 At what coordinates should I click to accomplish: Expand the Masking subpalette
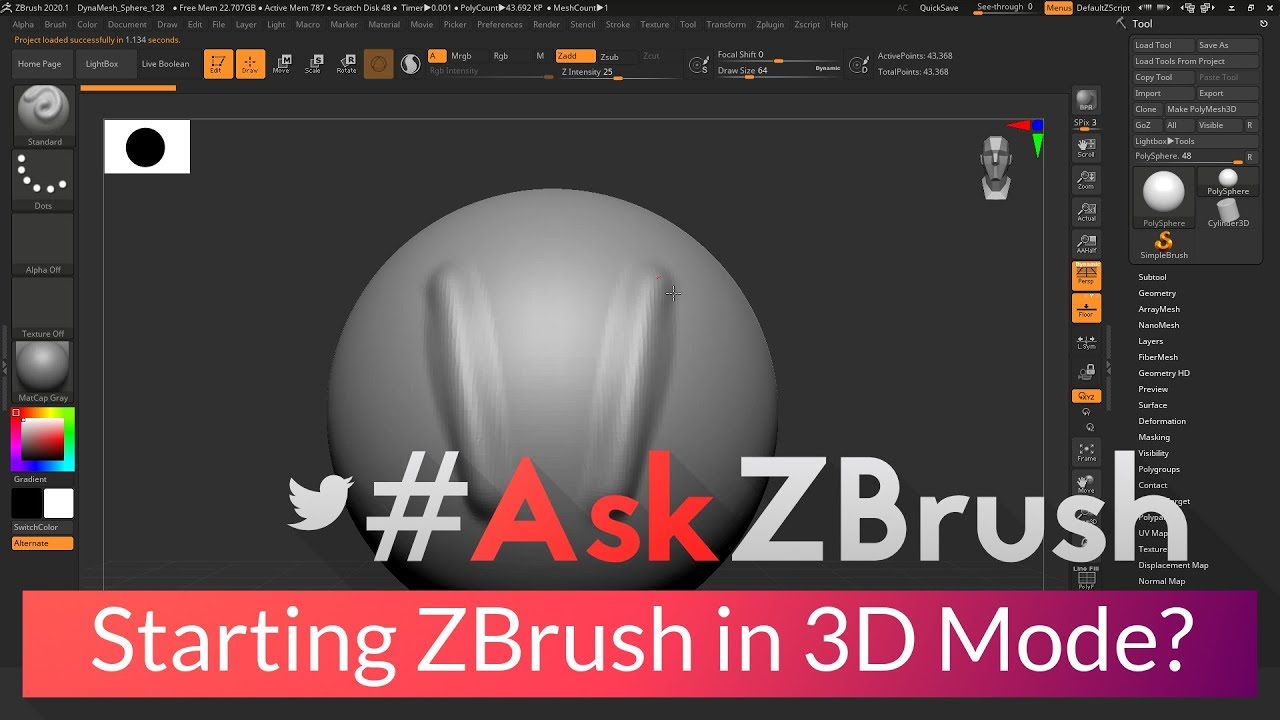tap(1154, 437)
